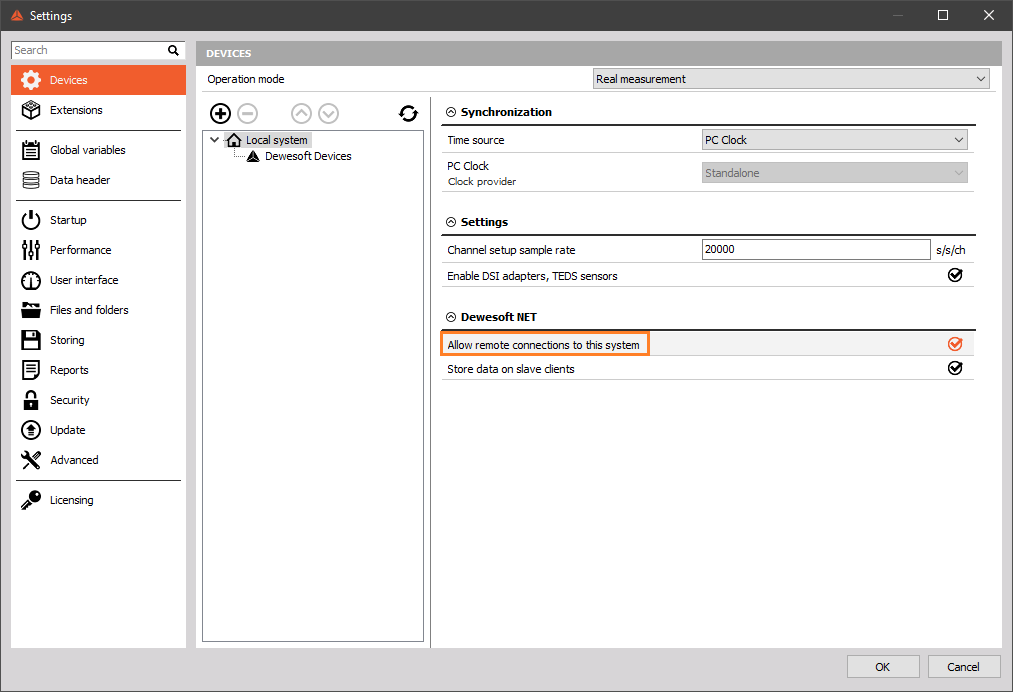Screen dimensions: 1013x692
Task: Open the Storing settings page
Action: (98, 340)
